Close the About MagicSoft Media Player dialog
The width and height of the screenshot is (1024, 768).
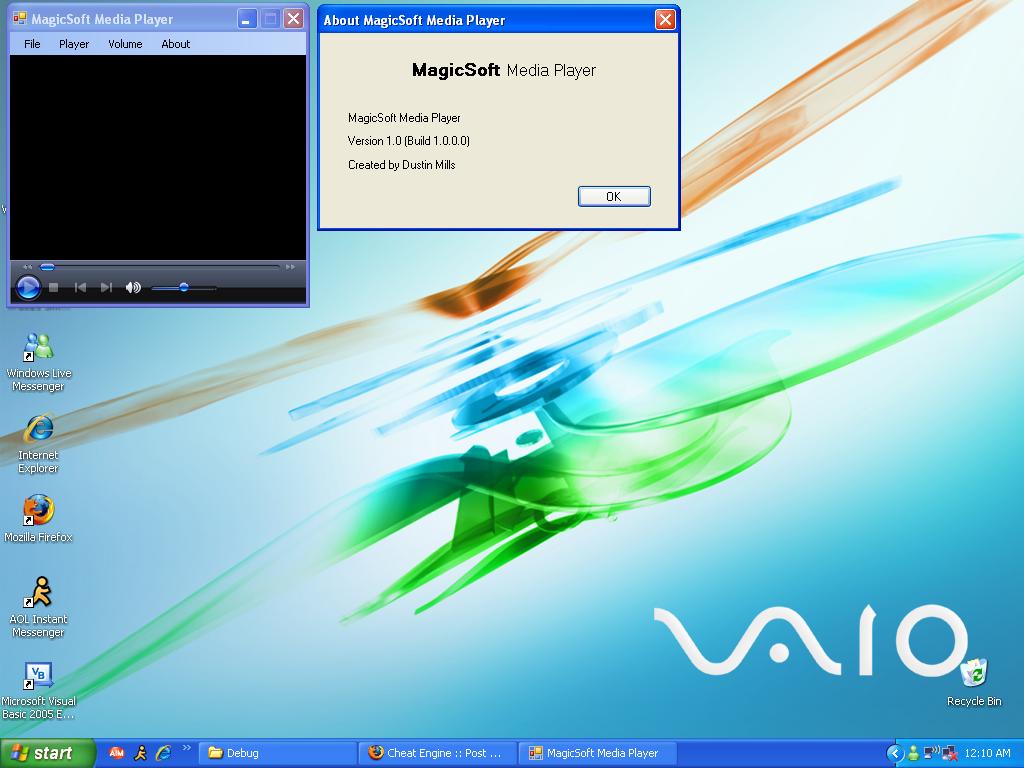pos(665,20)
